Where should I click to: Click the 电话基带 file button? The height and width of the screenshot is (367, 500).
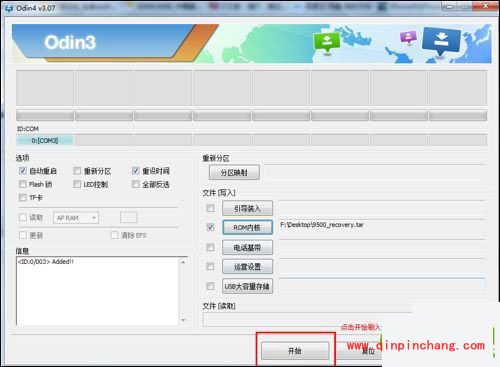[247, 247]
